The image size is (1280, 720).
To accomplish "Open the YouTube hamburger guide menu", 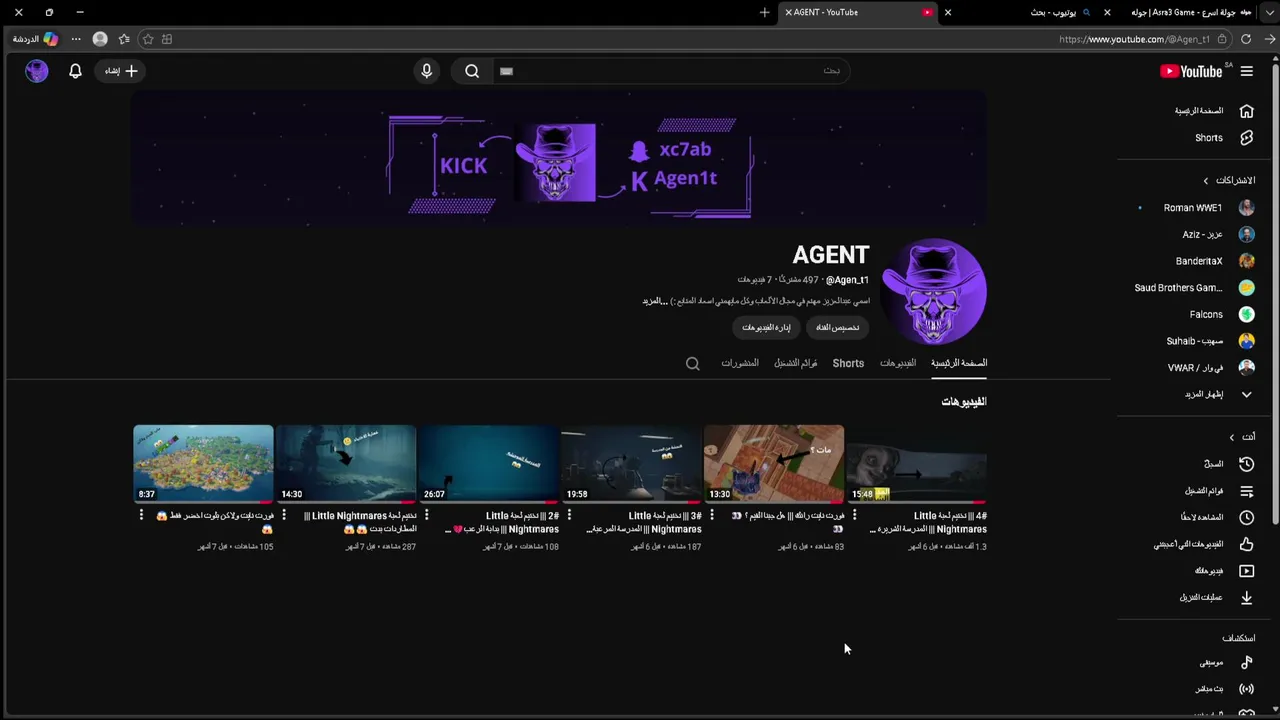I will pos(1246,71).
